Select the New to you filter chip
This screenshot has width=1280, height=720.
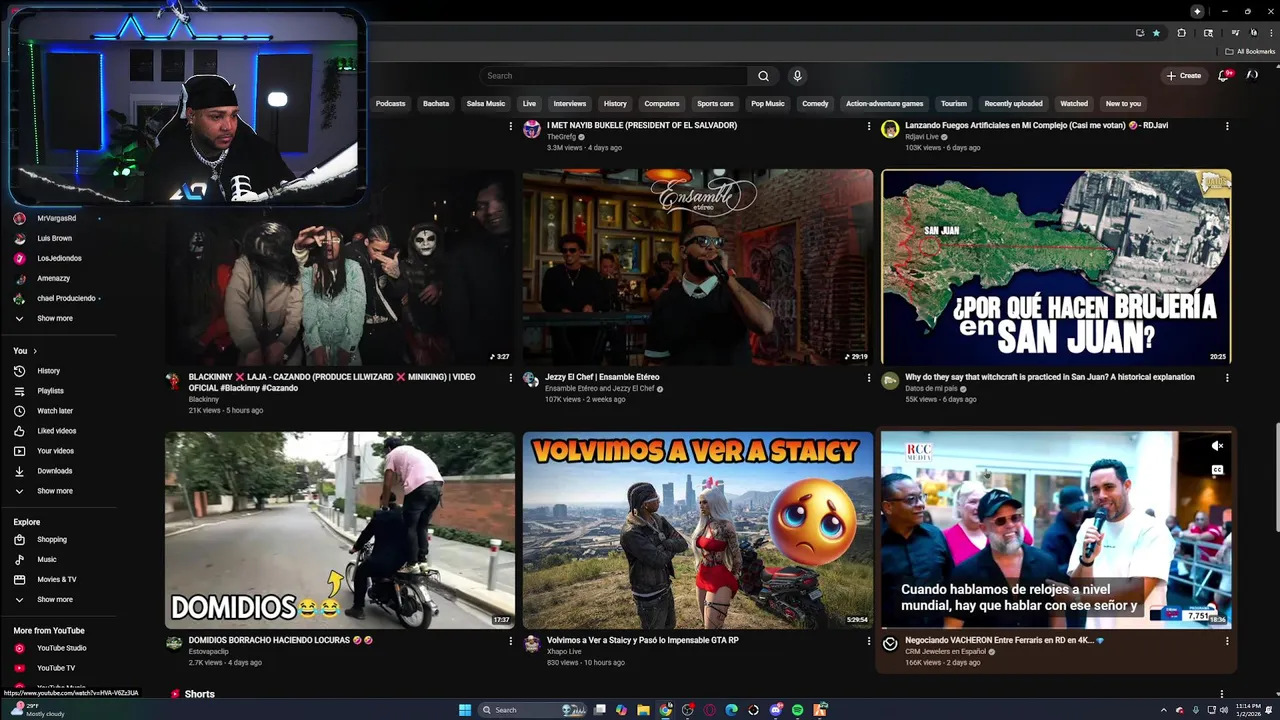(1123, 104)
